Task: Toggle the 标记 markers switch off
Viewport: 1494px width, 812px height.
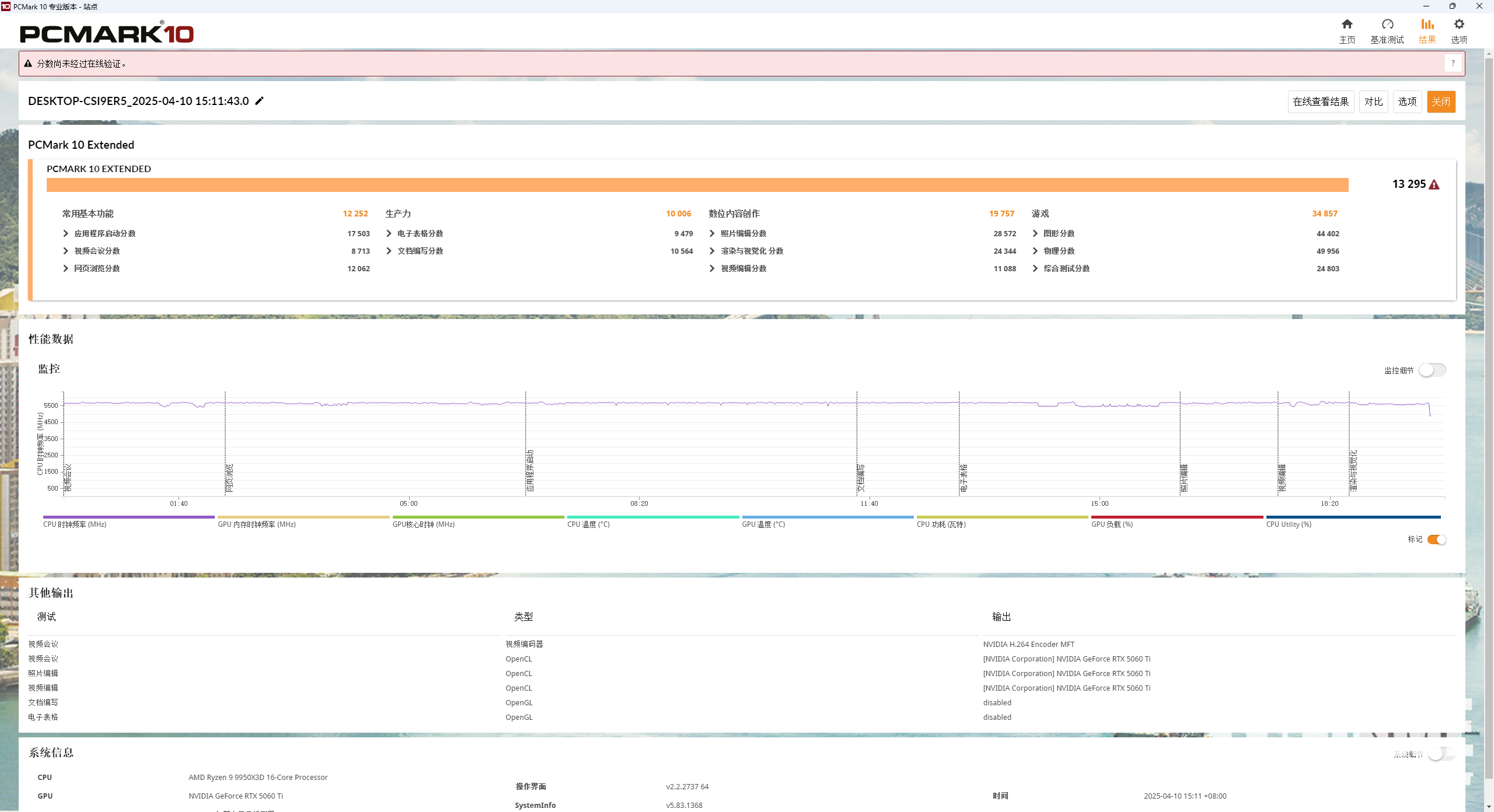Action: [x=1436, y=540]
